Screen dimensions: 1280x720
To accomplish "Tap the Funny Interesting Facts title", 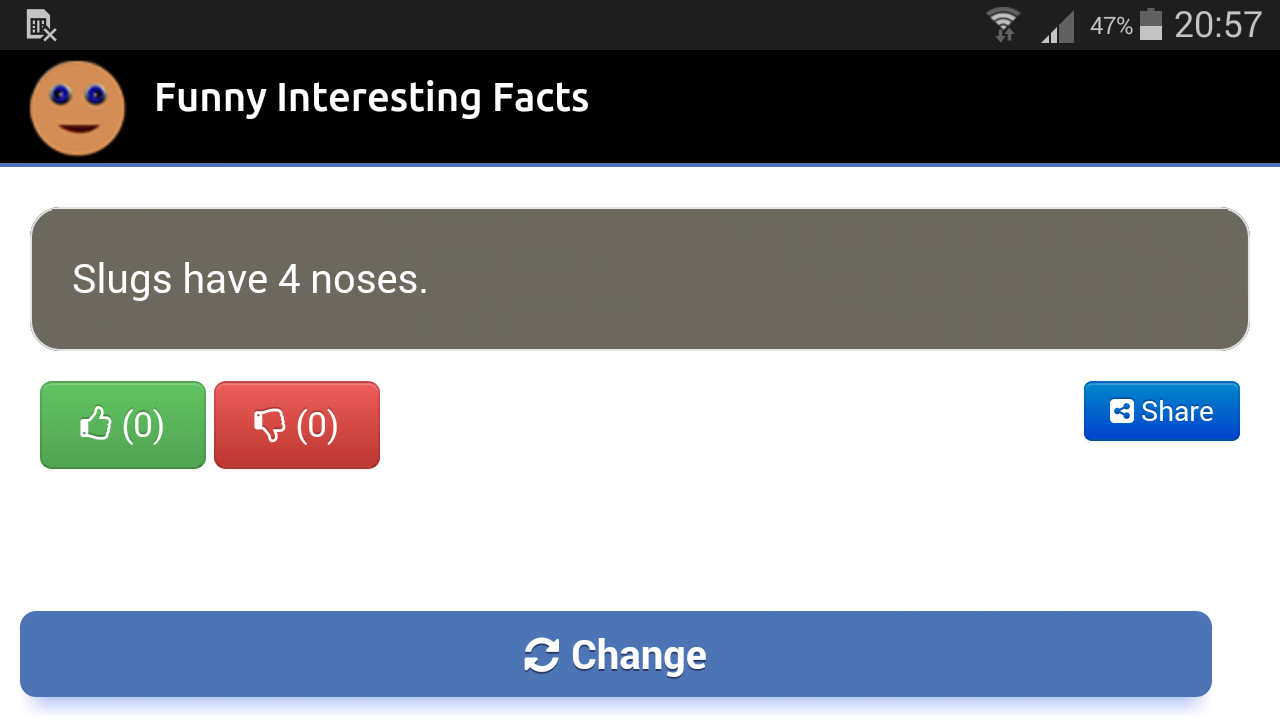I will (x=372, y=98).
